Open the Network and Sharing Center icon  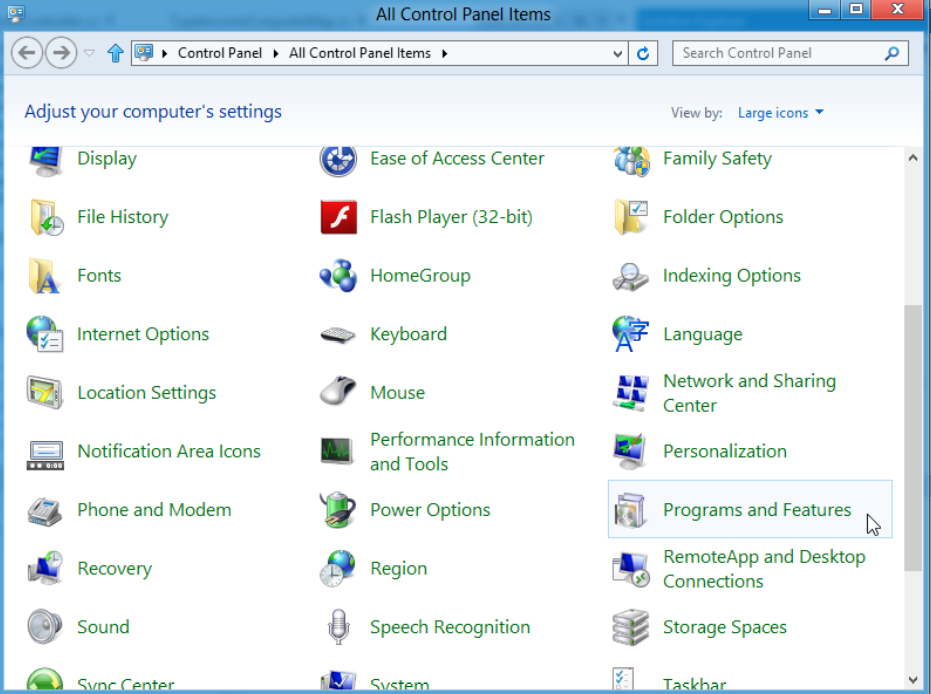[631, 392]
